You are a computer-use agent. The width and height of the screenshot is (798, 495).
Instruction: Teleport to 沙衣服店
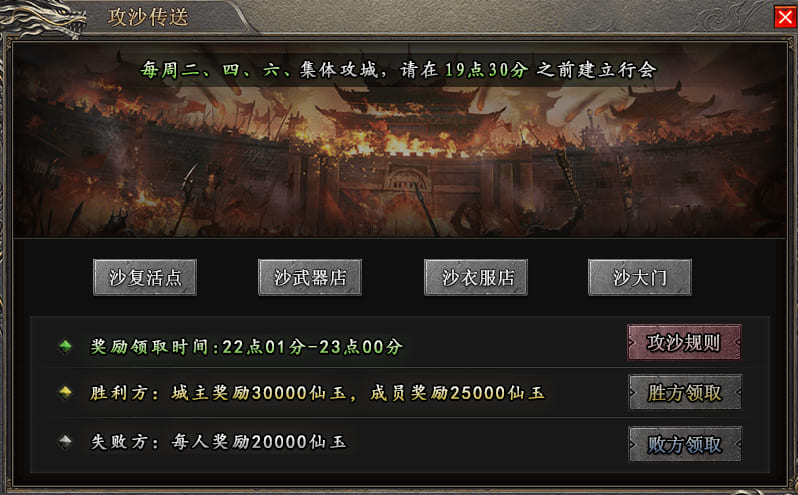point(476,277)
